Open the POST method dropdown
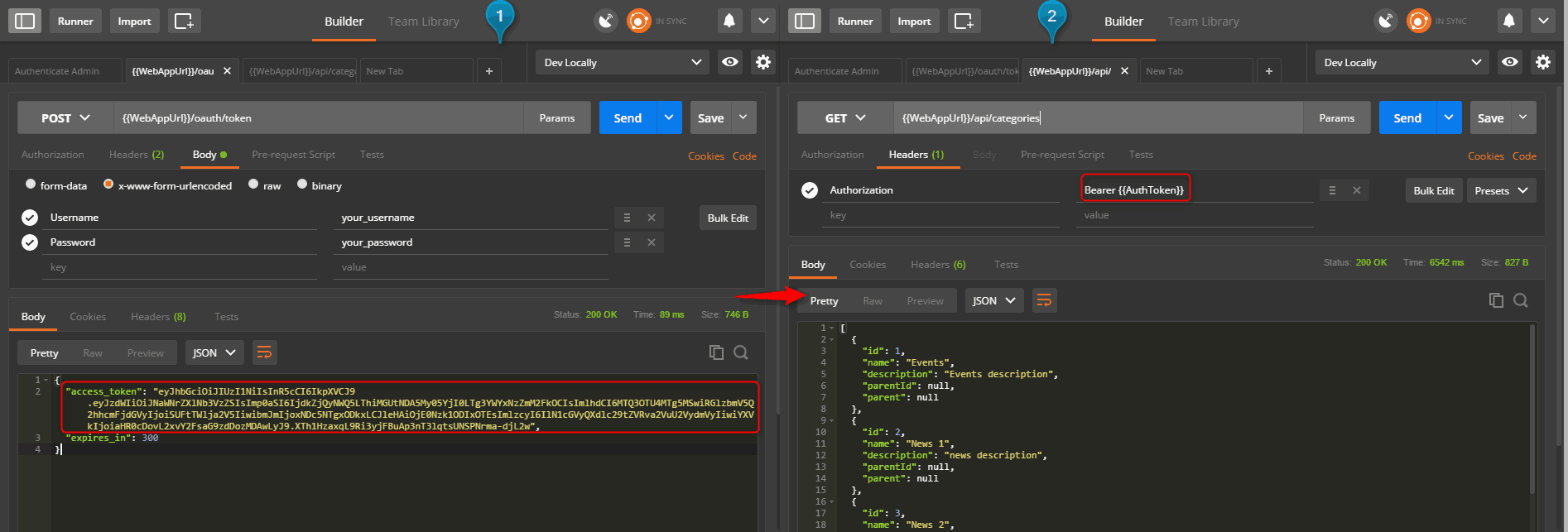The height and width of the screenshot is (532, 1568). pyautogui.click(x=65, y=118)
